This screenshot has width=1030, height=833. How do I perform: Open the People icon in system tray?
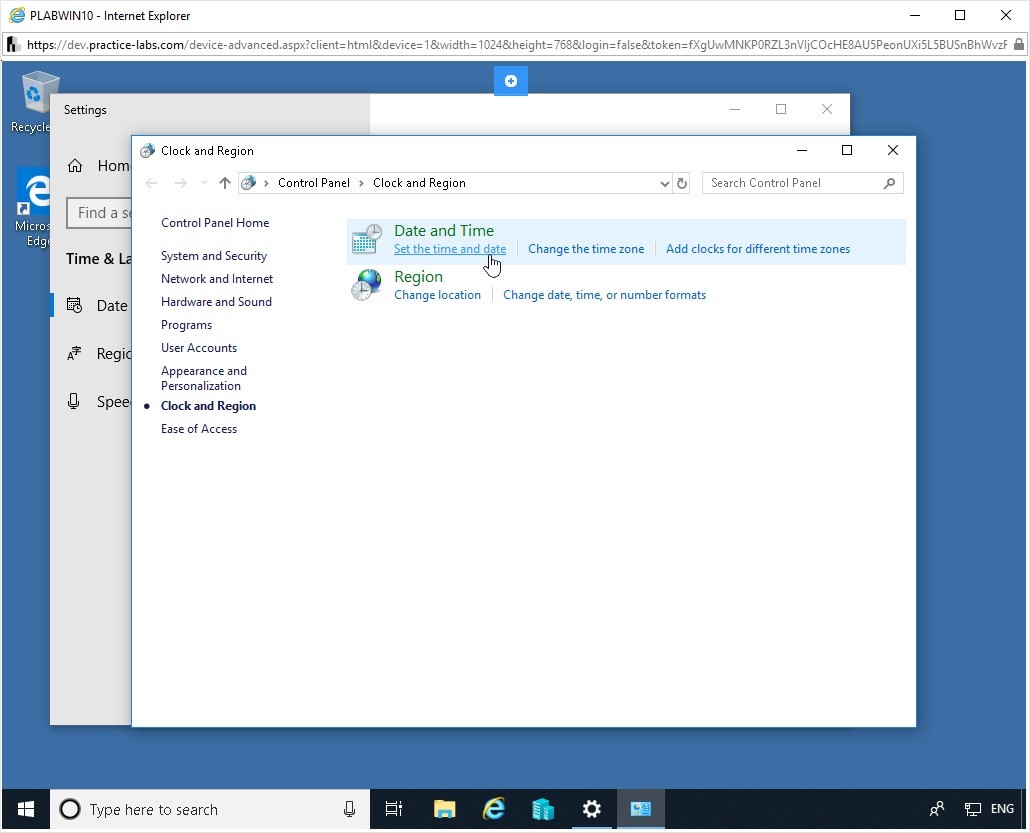(x=937, y=809)
